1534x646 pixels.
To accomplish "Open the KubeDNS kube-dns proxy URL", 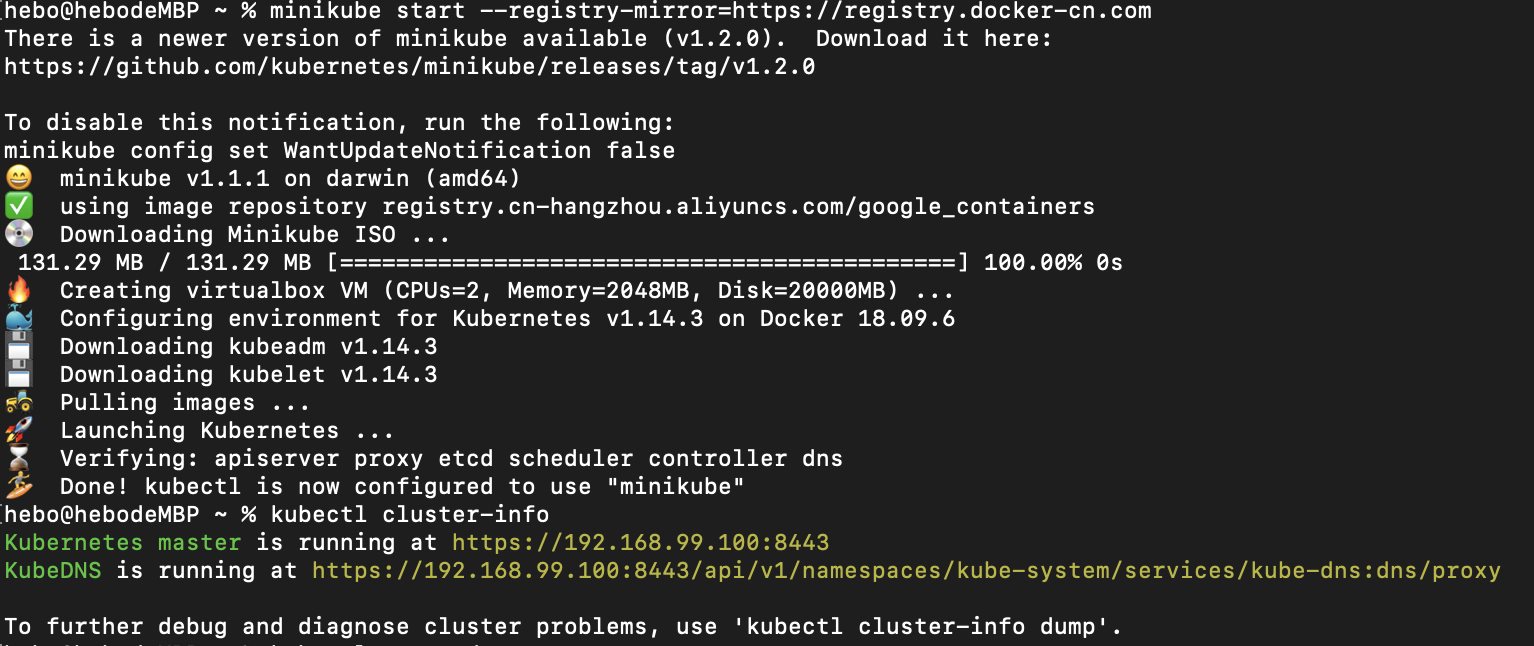I will (906, 571).
